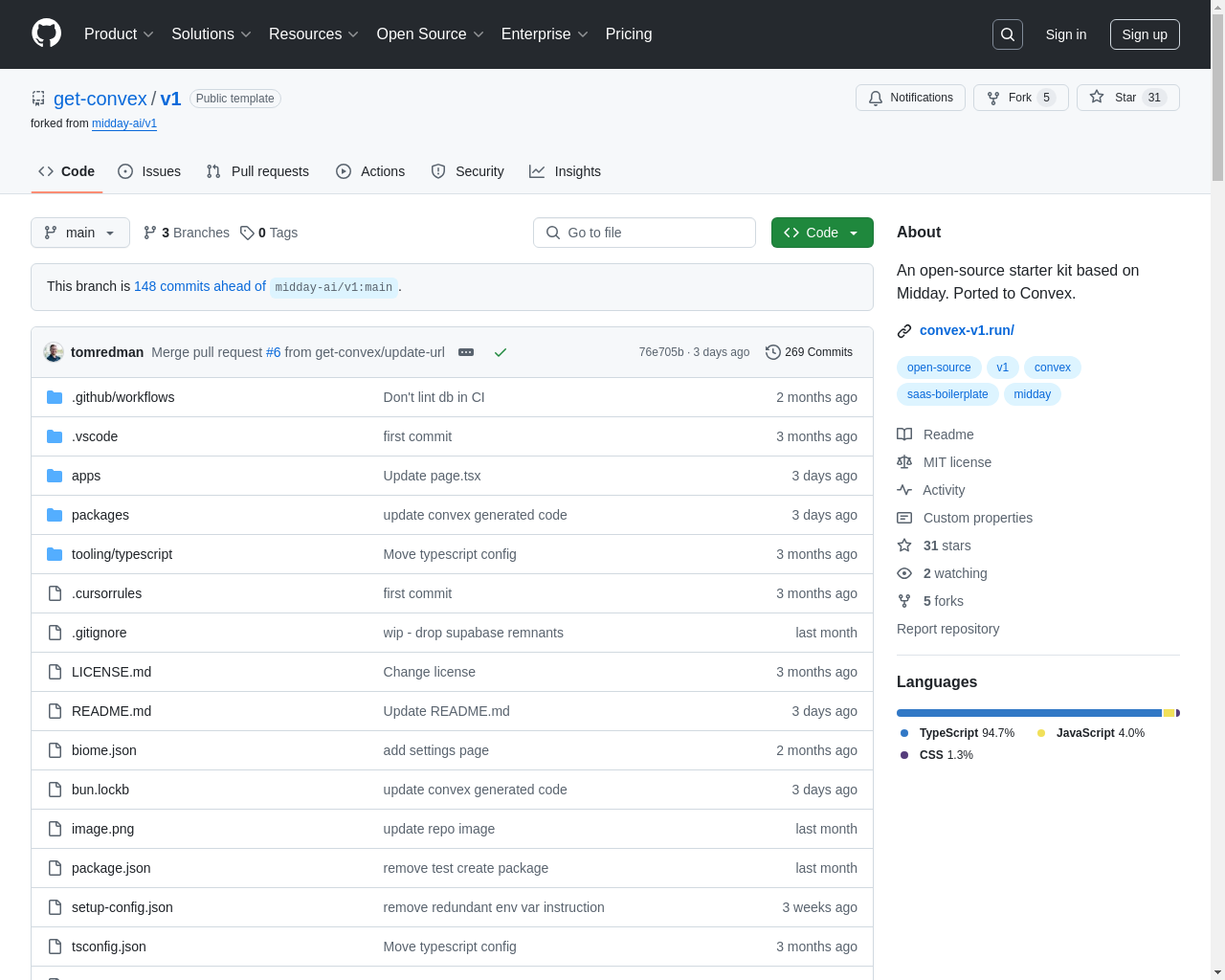
Task: Open the main branch selector dropdown
Action: click(x=80, y=233)
